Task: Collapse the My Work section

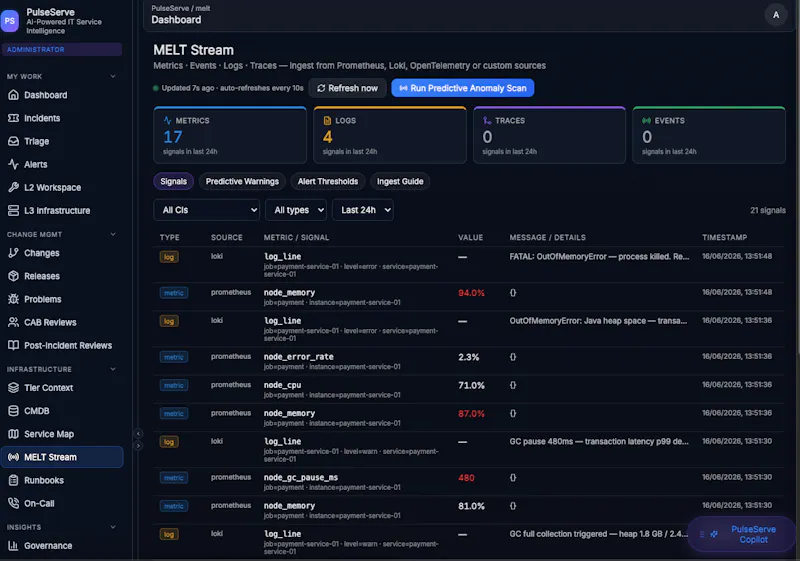Action: [x=113, y=76]
